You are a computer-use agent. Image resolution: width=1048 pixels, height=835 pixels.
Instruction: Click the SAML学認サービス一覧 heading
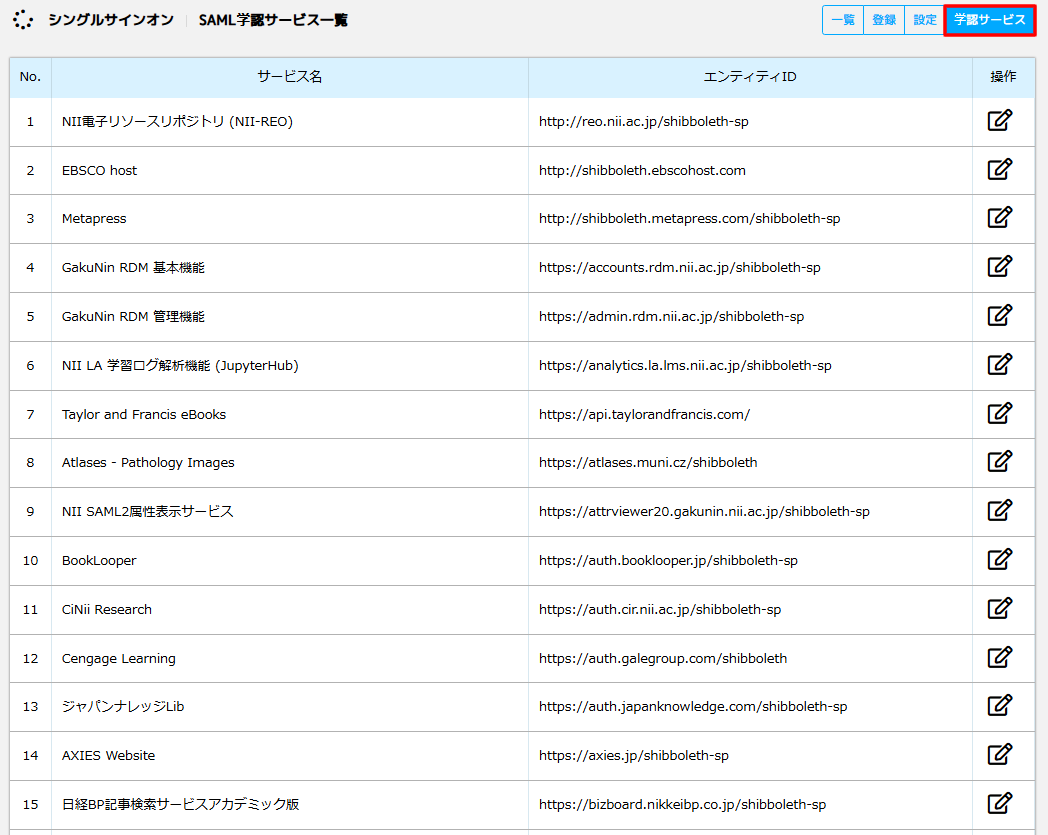coord(273,20)
